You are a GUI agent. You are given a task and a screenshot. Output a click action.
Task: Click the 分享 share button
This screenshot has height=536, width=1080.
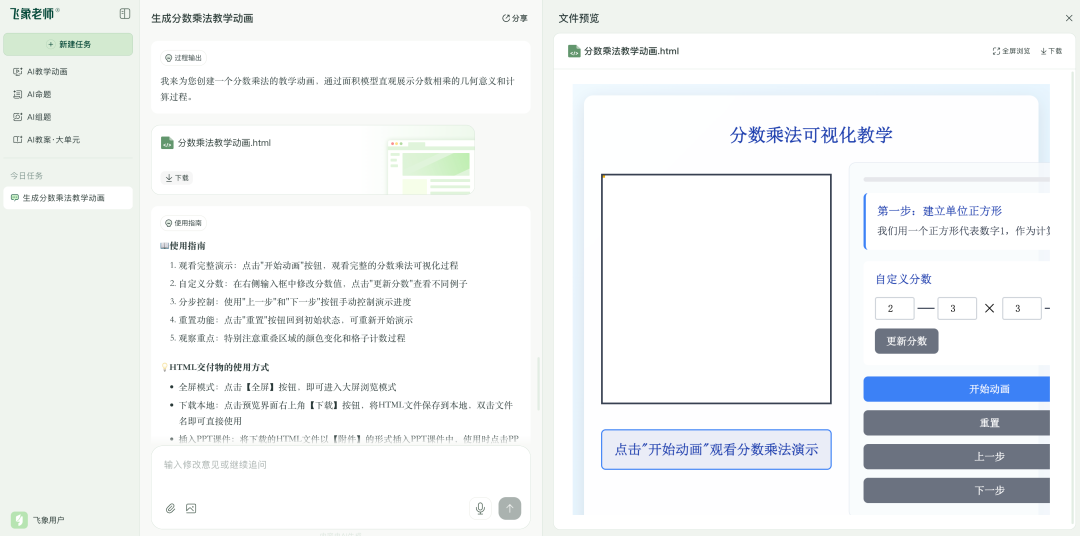click(x=514, y=18)
